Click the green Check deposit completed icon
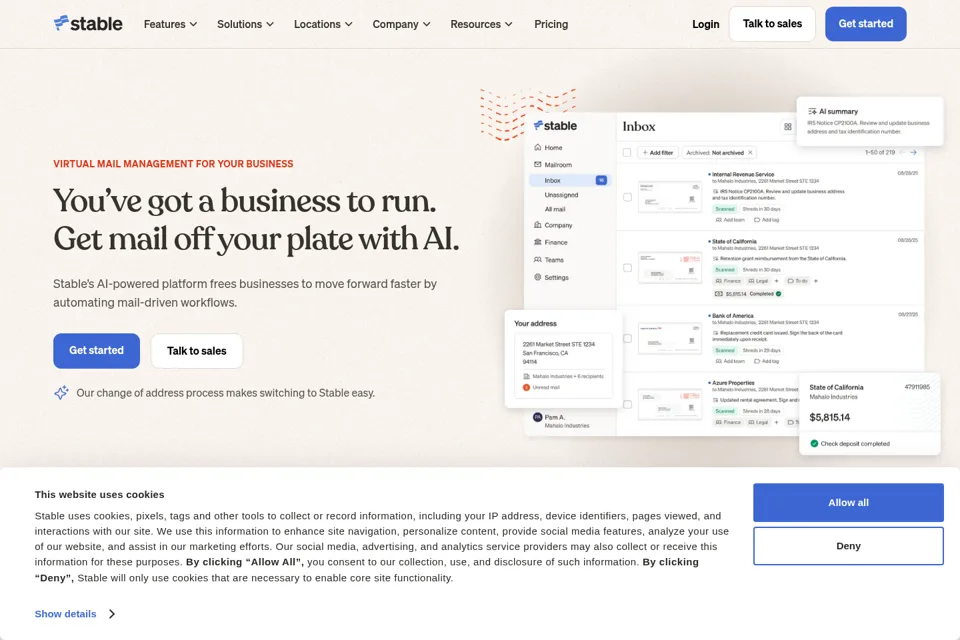This screenshot has height=640, width=960. [814, 443]
